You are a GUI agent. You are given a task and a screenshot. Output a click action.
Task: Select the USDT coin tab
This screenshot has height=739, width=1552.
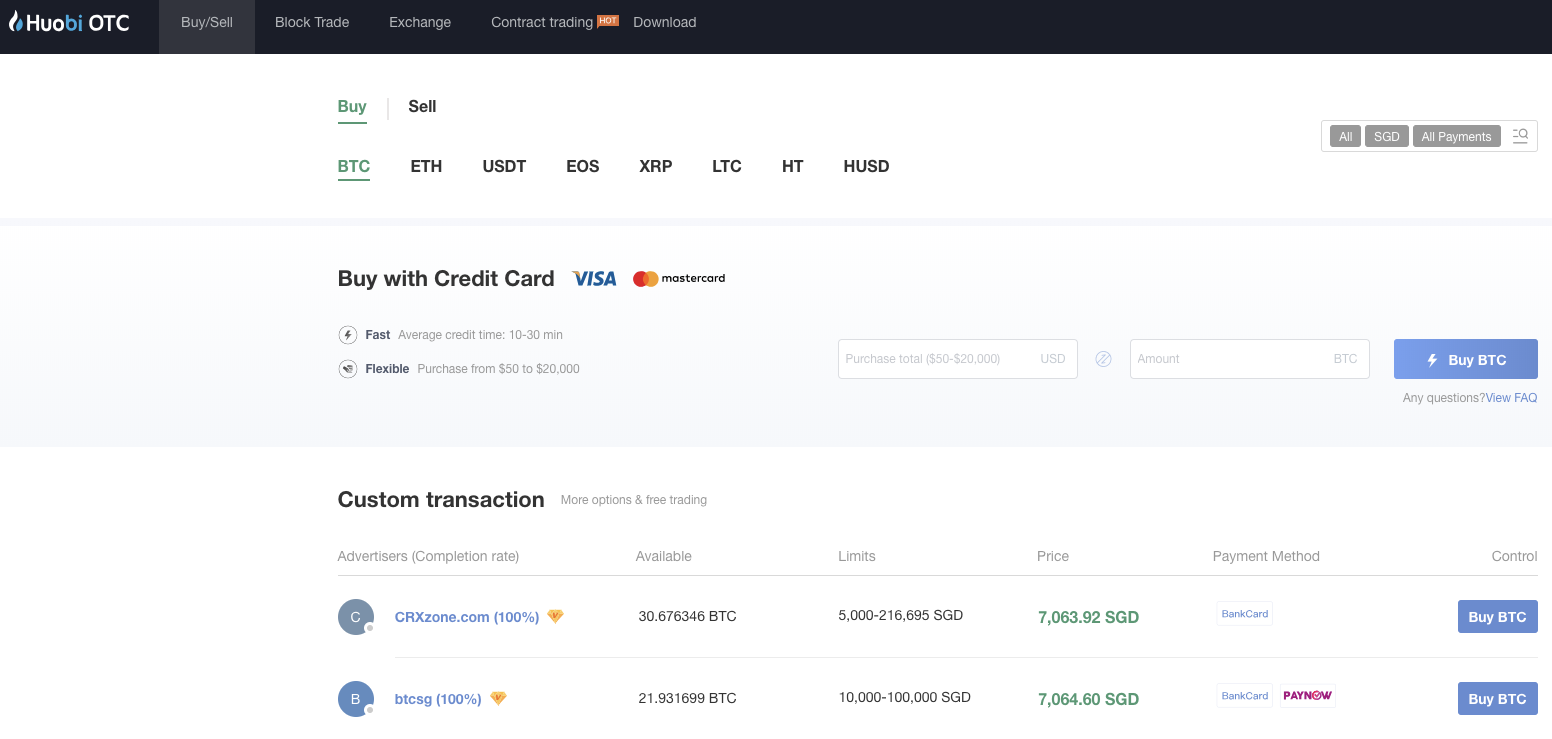[x=504, y=167]
